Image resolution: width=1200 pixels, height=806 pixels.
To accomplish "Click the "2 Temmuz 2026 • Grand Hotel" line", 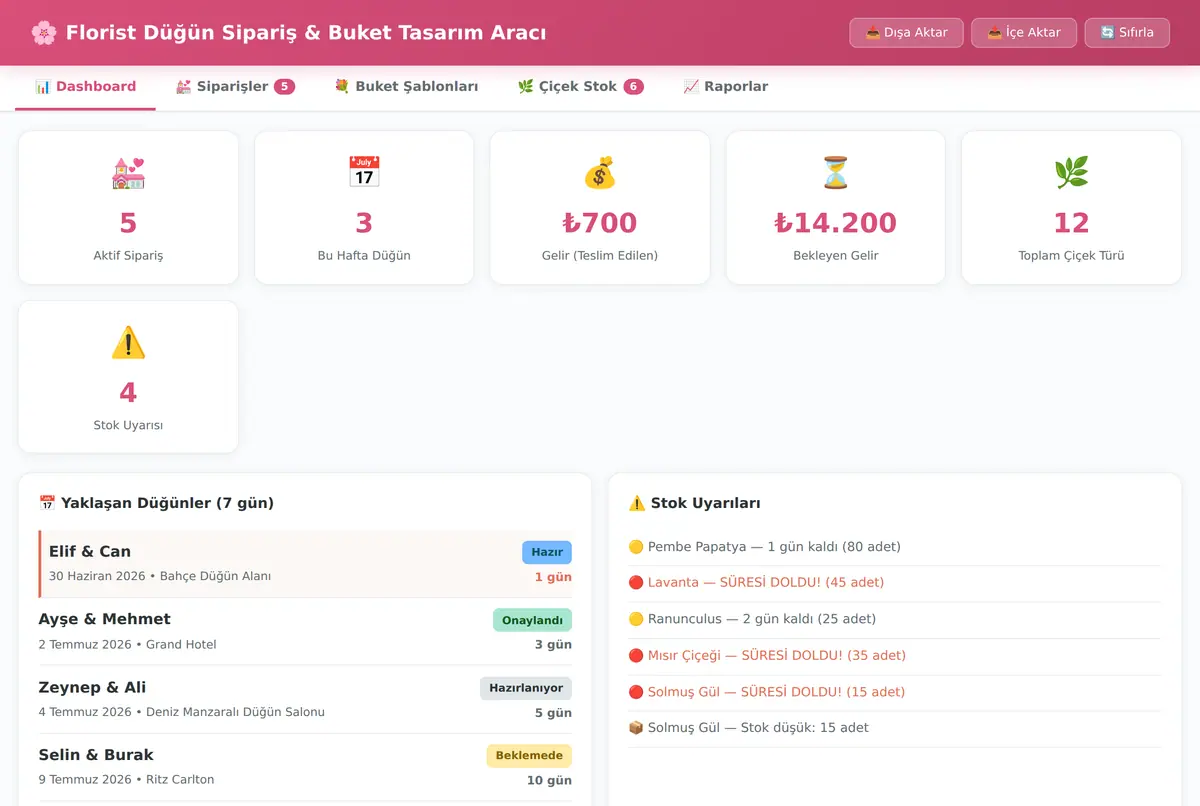I will pos(128,645).
